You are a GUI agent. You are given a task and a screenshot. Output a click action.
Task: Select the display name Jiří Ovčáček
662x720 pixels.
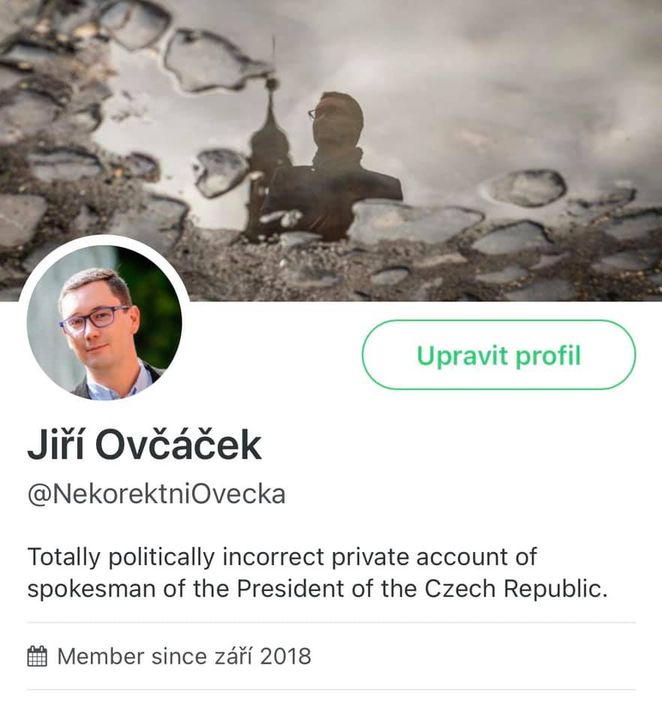coord(144,444)
